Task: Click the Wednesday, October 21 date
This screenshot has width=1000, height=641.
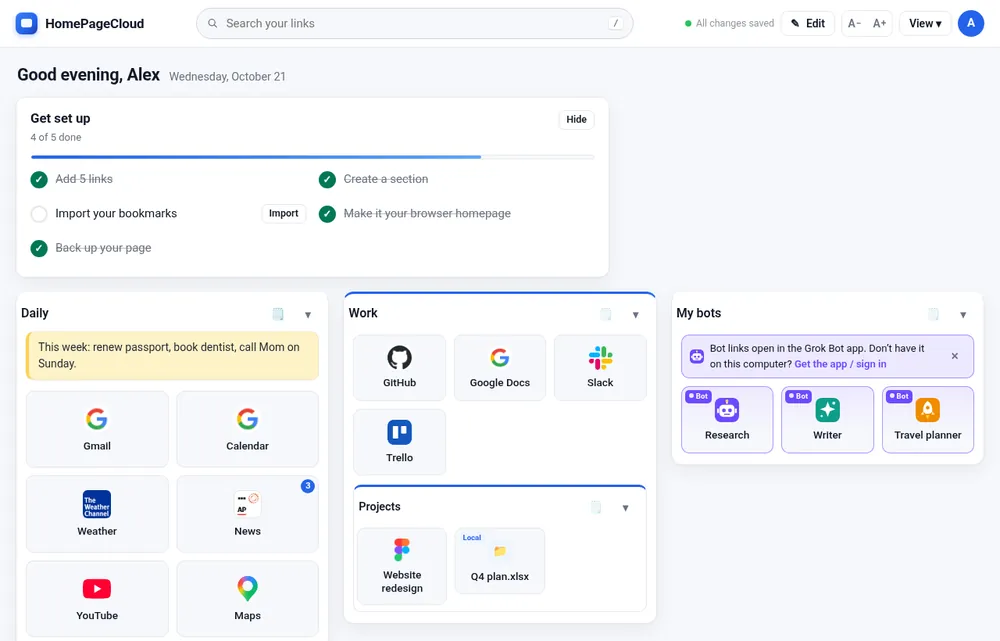Action: tap(227, 77)
